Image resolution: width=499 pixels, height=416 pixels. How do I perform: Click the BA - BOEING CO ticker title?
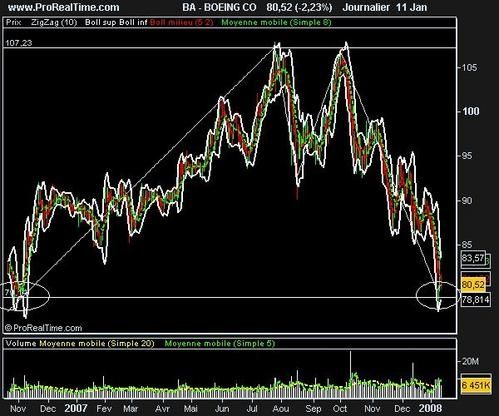point(219,7)
